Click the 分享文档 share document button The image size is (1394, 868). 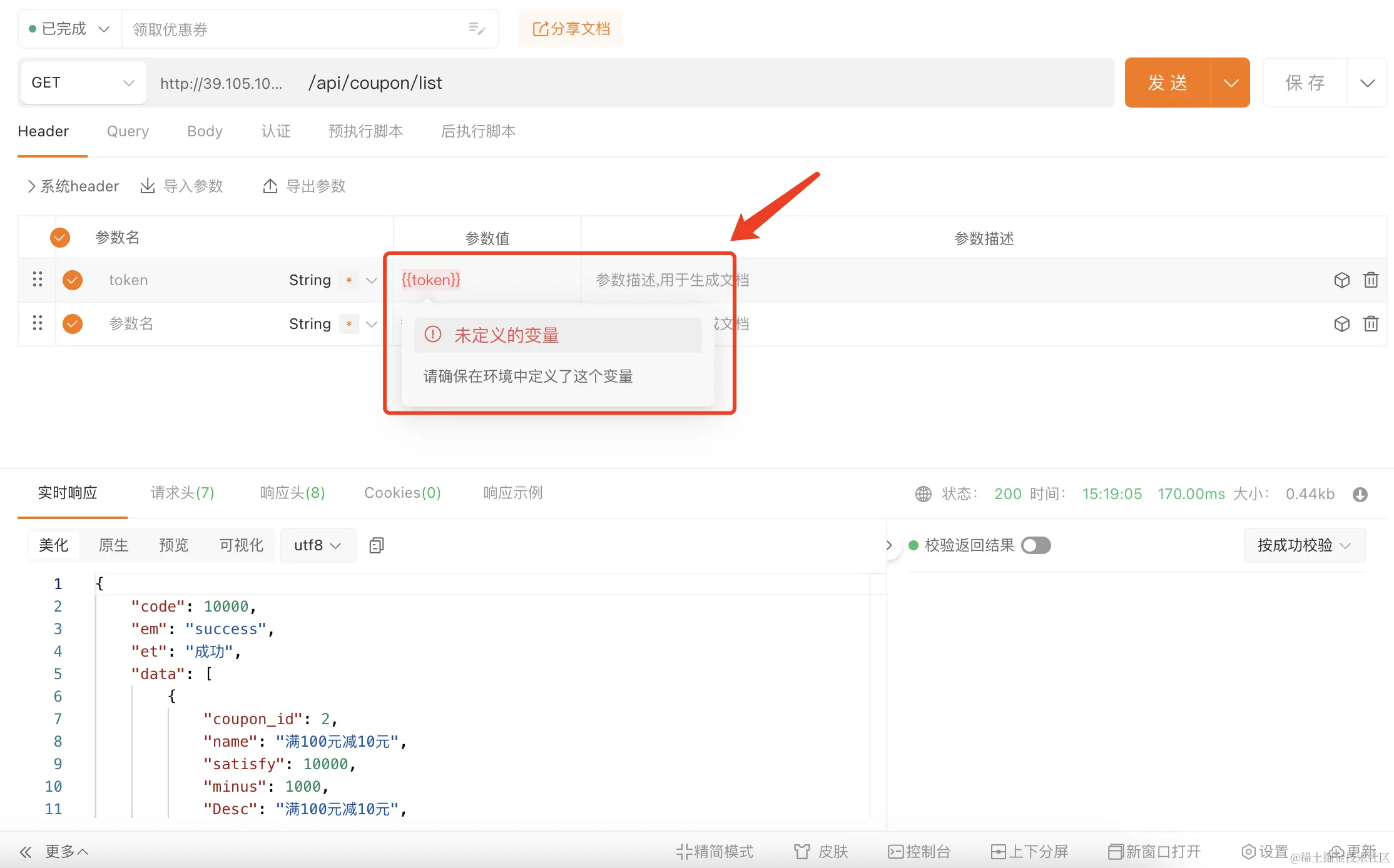pos(571,29)
